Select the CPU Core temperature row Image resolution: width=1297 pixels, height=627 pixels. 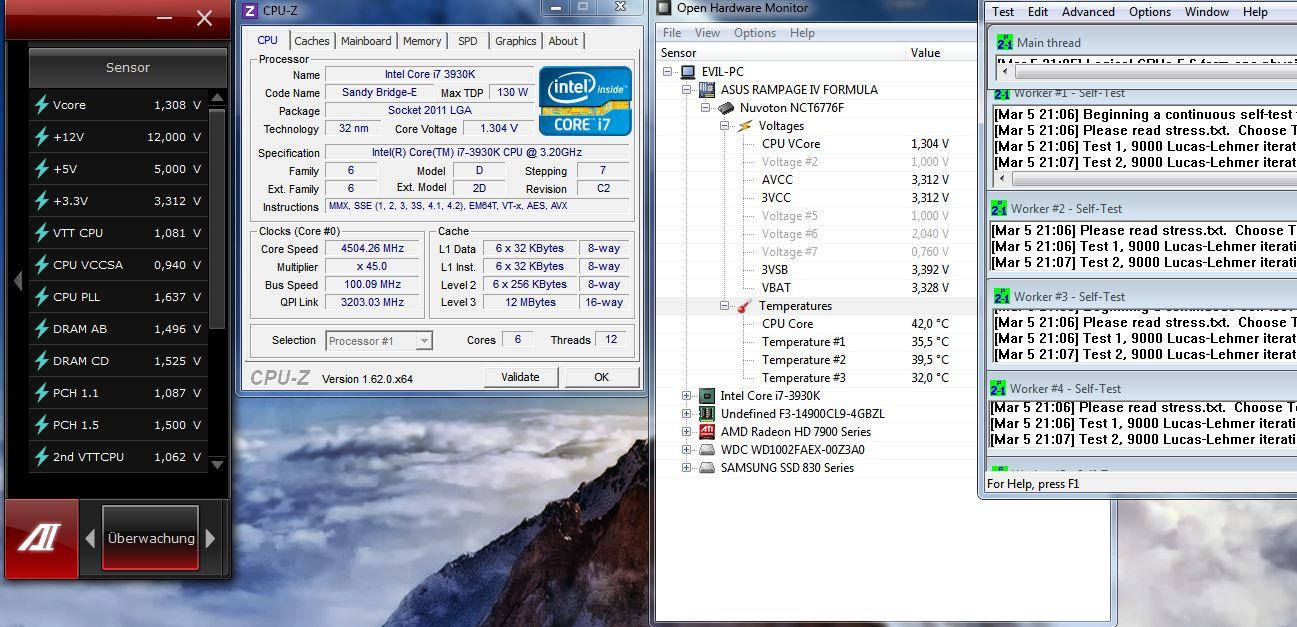click(x=817, y=324)
